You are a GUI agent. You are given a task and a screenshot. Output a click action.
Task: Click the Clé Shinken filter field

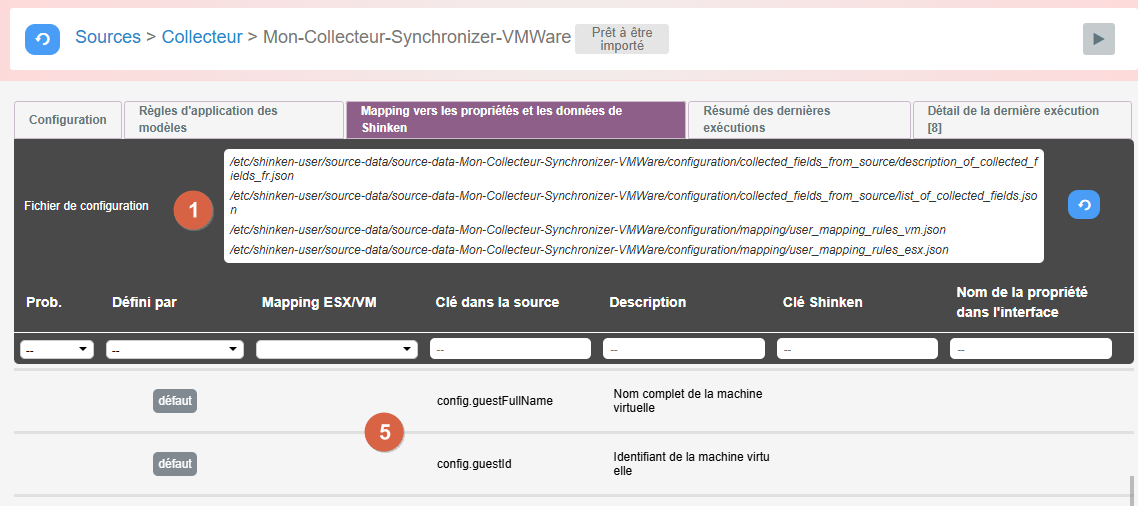point(857,349)
